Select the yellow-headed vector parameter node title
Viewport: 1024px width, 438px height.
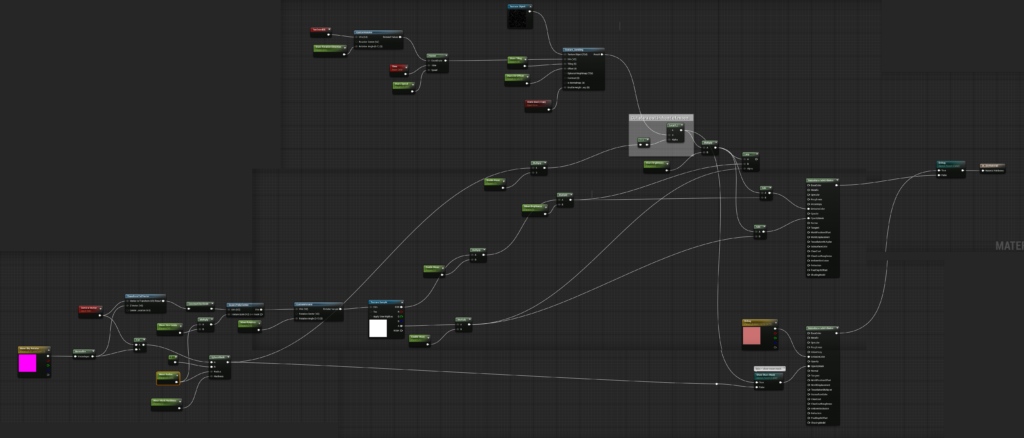(x=34, y=349)
